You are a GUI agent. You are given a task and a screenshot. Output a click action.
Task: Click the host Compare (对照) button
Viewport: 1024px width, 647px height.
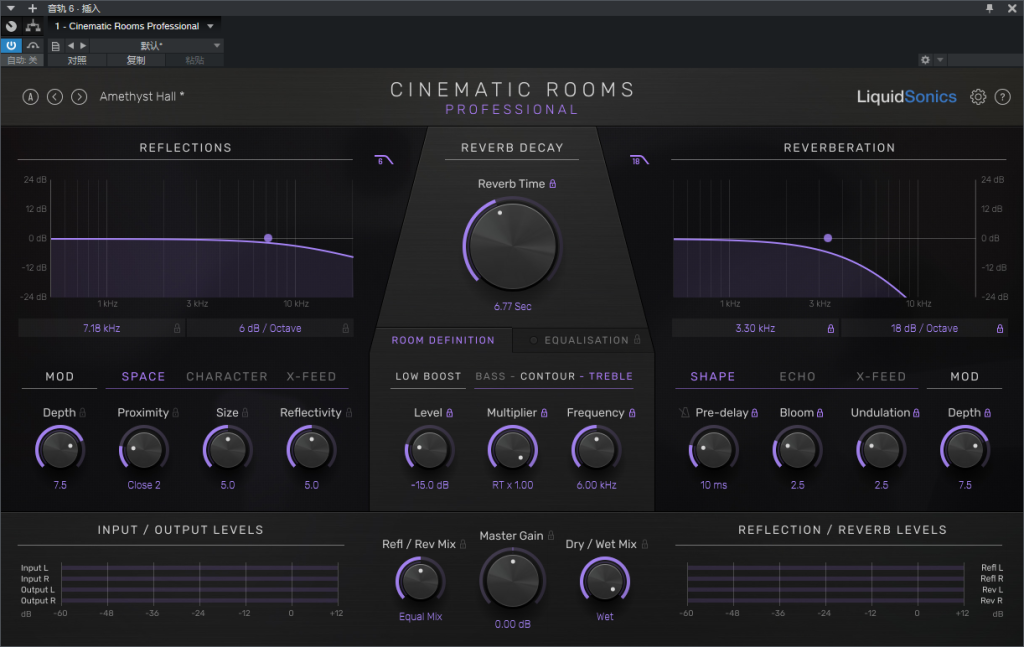click(x=77, y=60)
